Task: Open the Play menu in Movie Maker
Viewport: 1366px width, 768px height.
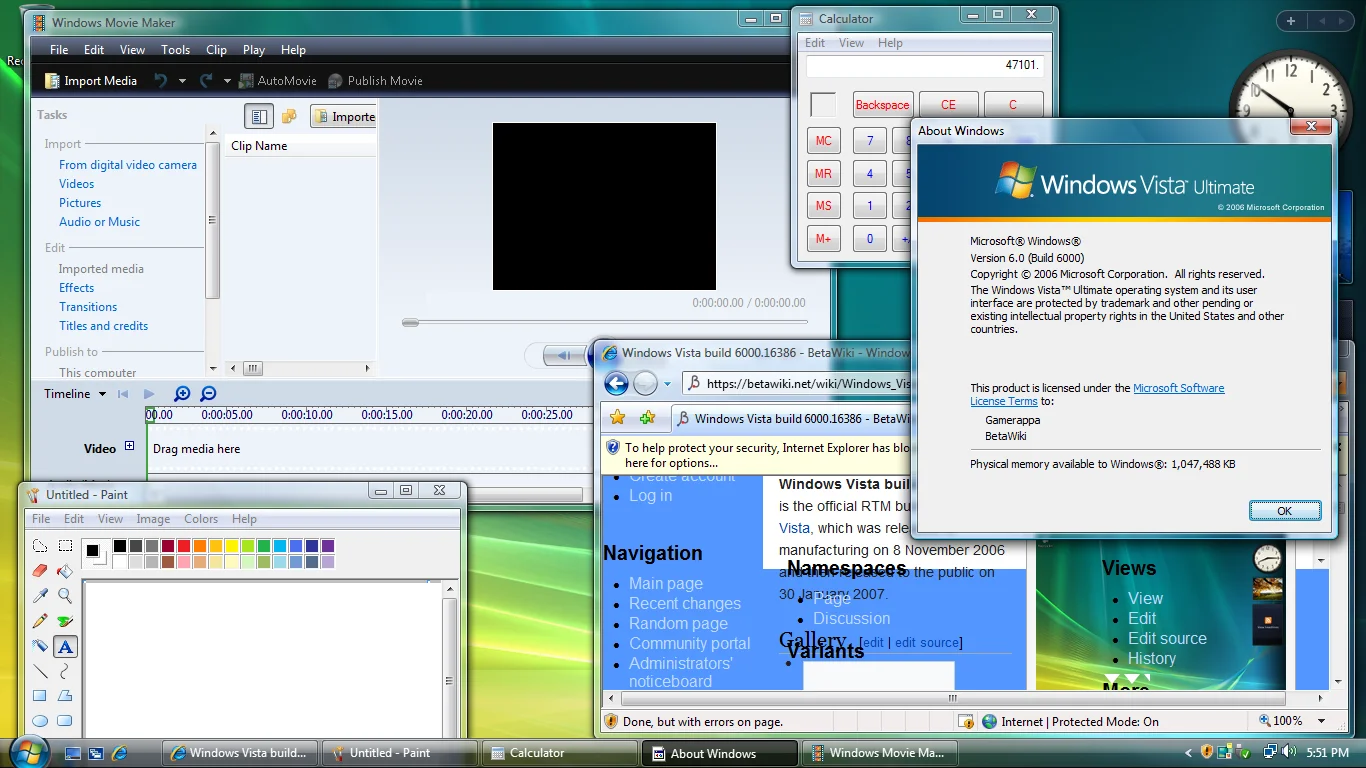Action: coord(254,50)
